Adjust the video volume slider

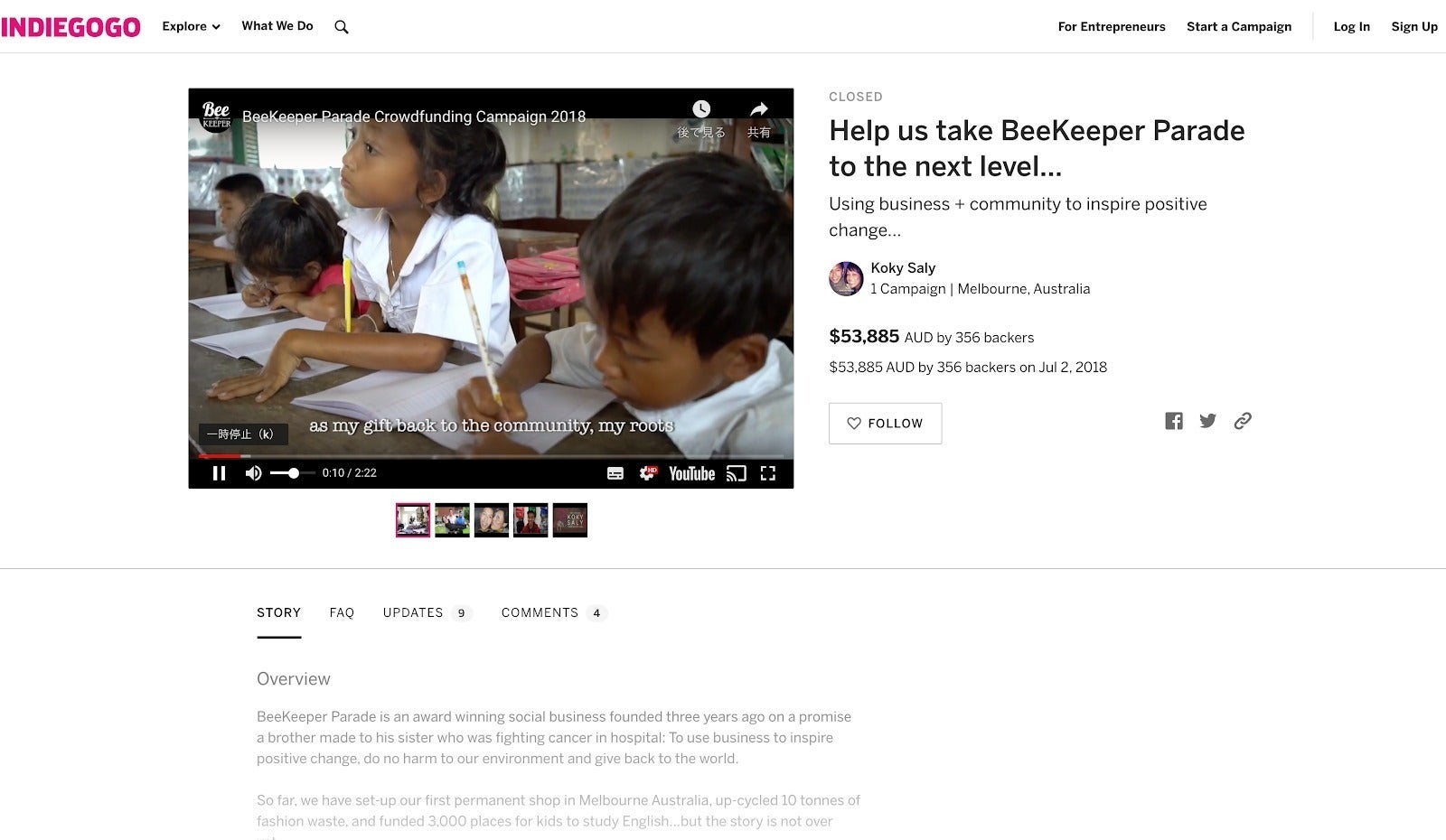coord(293,473)
